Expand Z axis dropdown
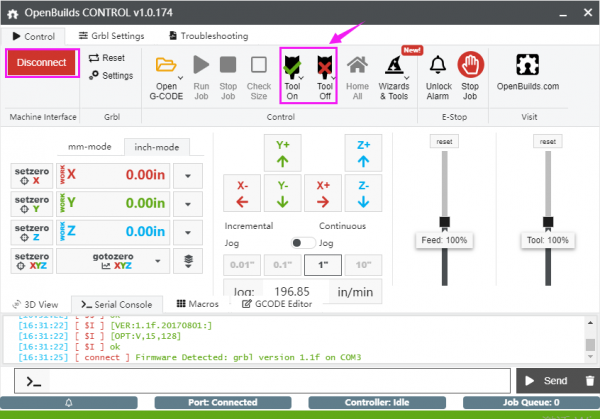Image resolution: width=600 pixels, height=419 pixels. (188, 233)
